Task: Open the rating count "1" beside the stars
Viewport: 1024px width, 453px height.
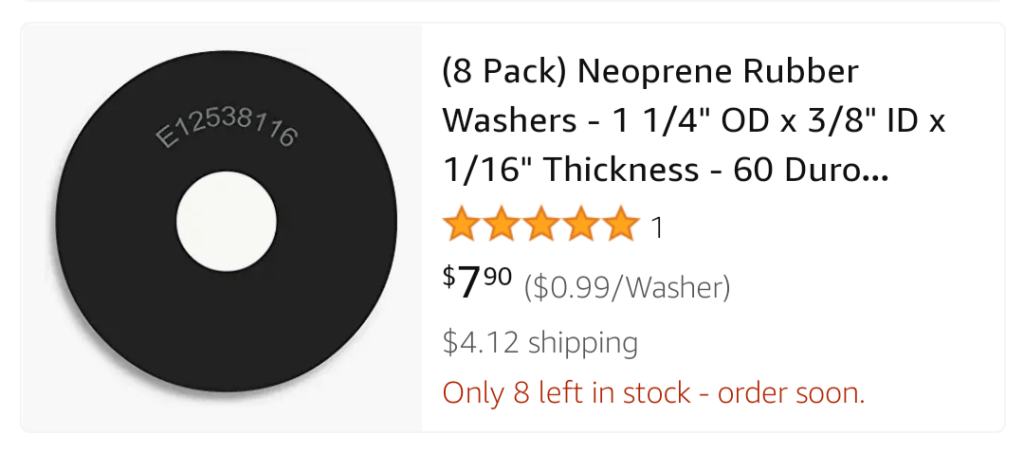Action: [x=657, y=228]
